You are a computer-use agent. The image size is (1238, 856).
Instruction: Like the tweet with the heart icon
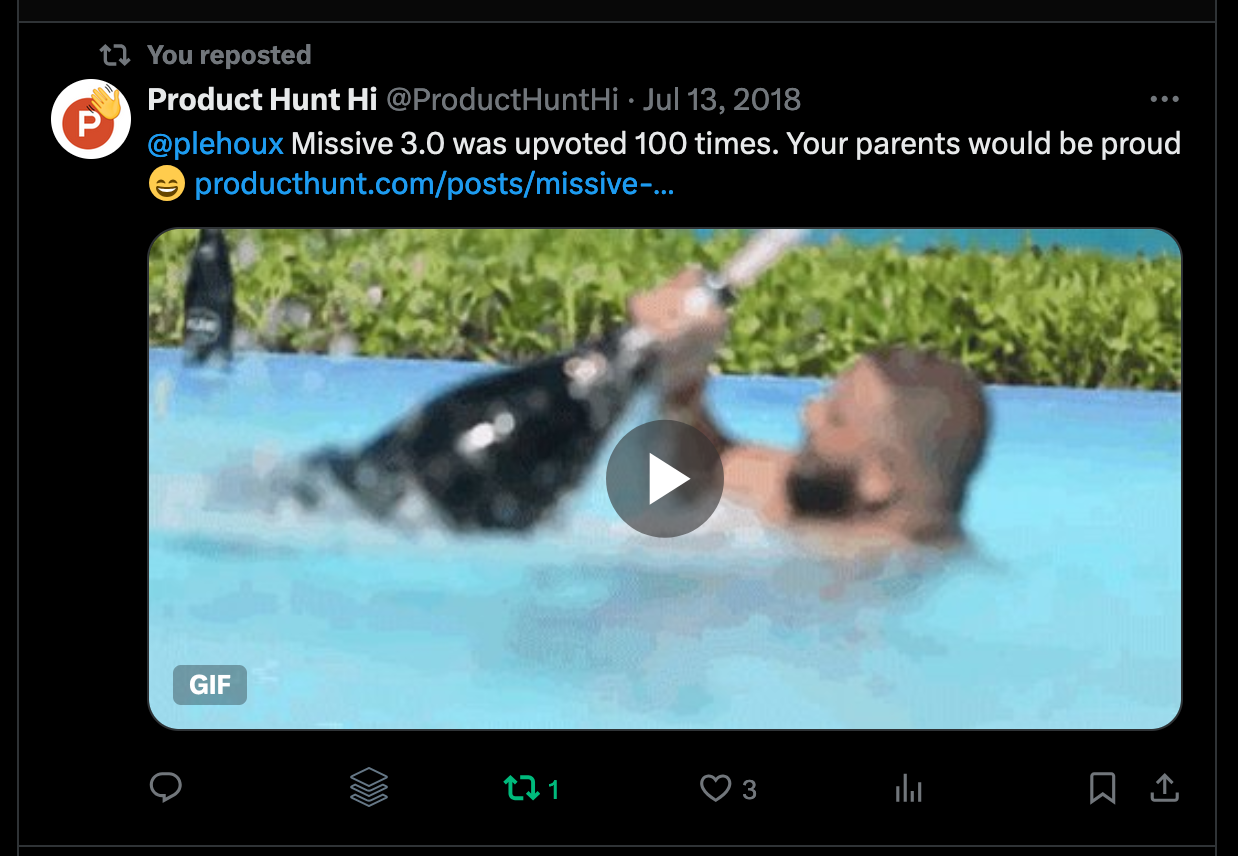(x=714, y=788)
